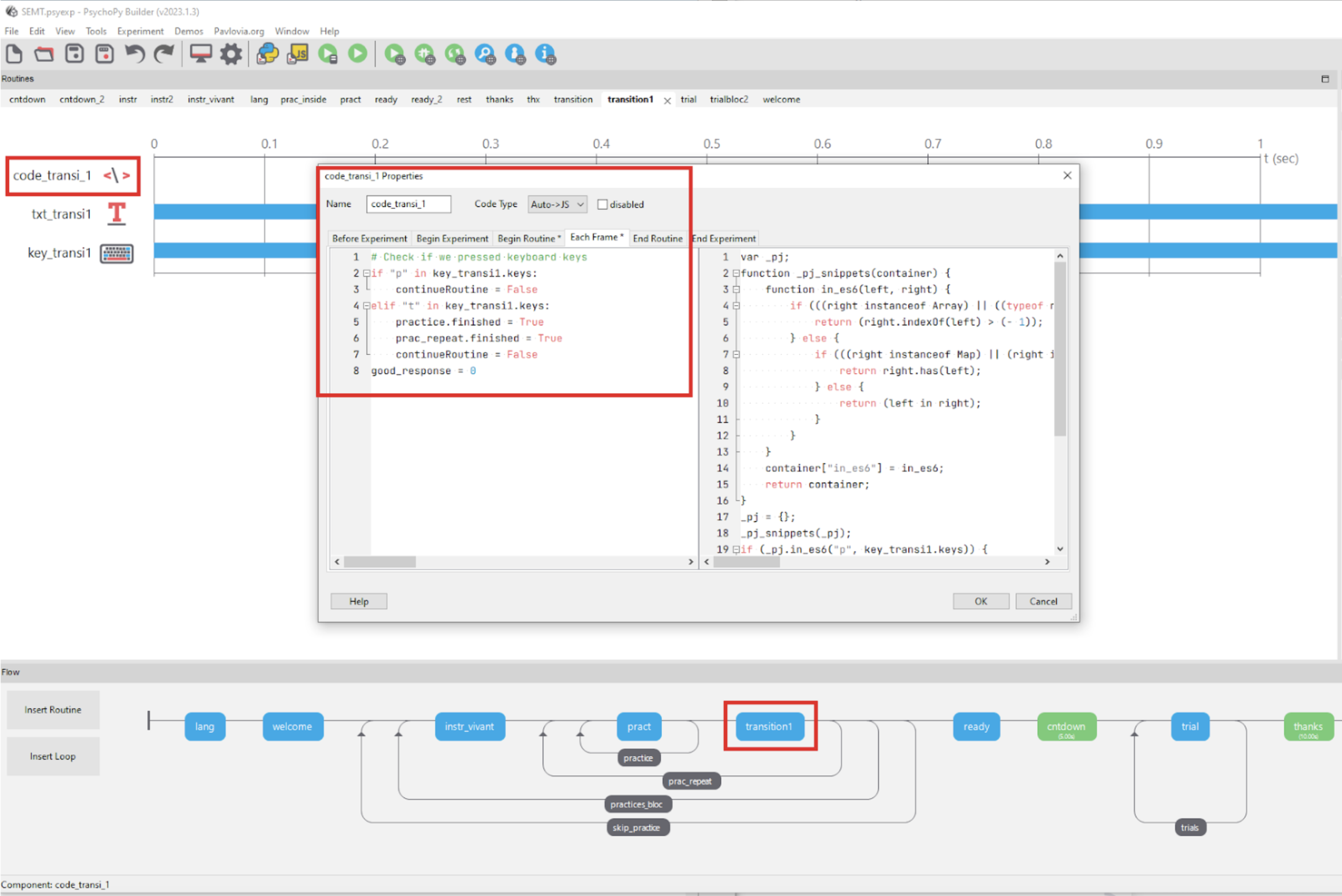Save the current experiment
Image resolution: width=1342 pixels, height=896 pixels.
[74, 55]
